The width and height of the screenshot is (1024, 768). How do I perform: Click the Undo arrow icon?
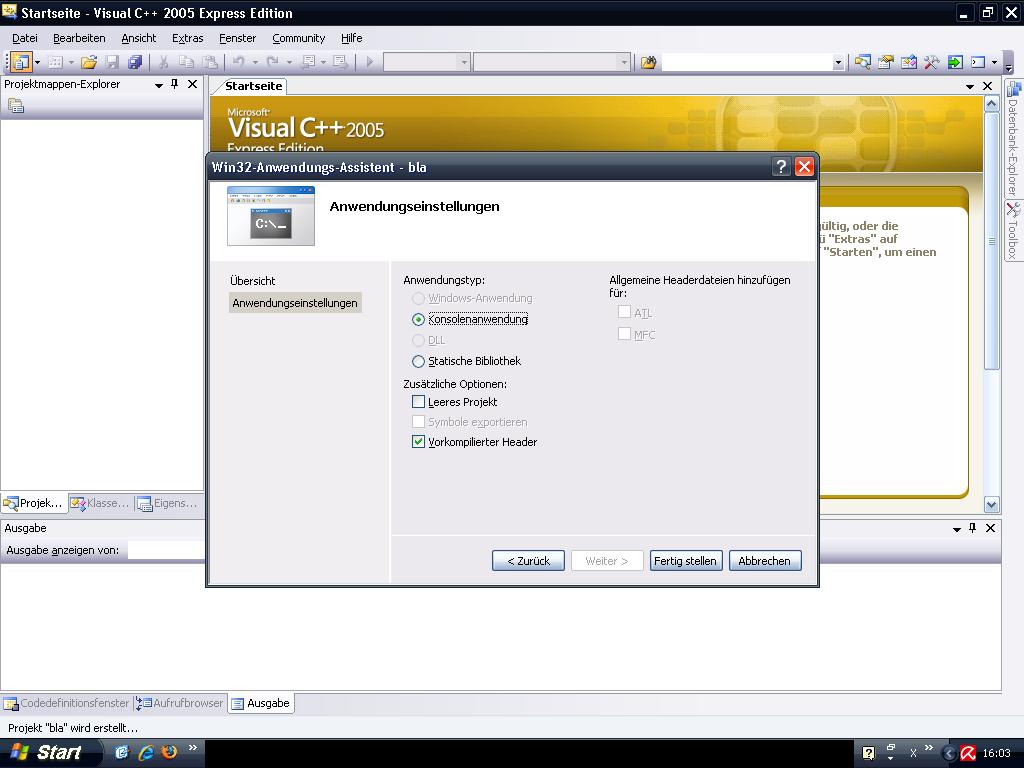pos(238,62)
